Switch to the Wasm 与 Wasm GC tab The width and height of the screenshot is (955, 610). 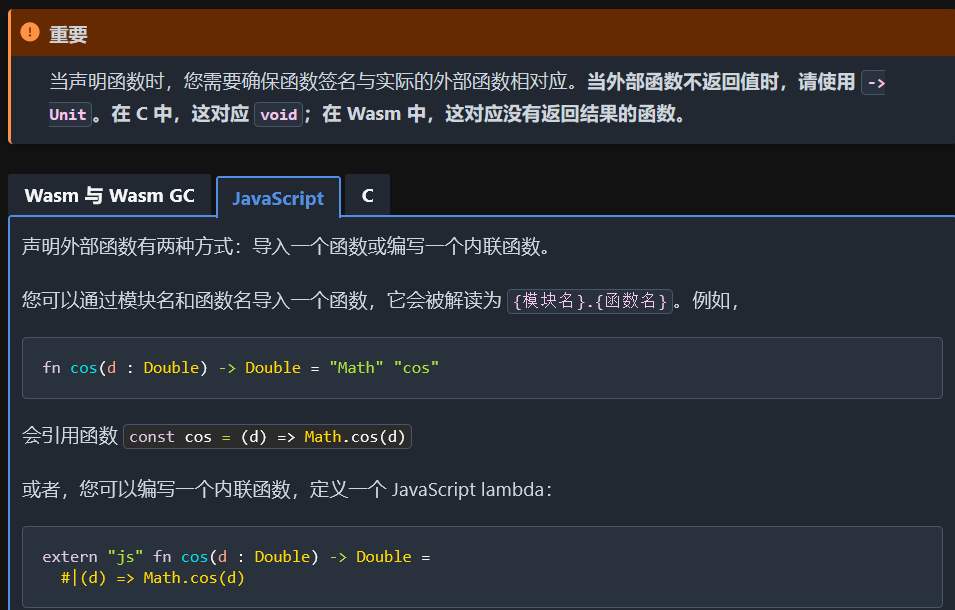110,196
